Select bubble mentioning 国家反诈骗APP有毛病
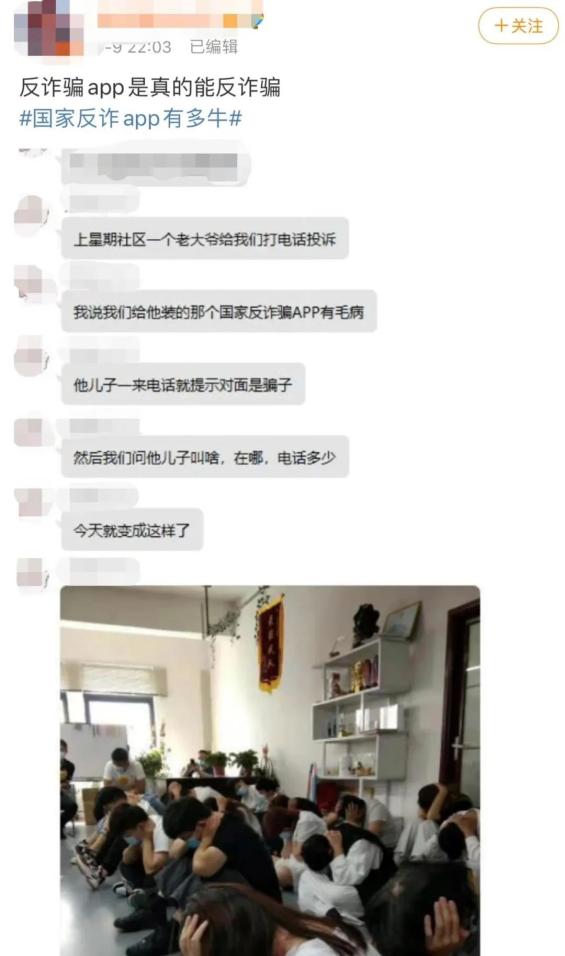The image size is (565, 956). 219,312
